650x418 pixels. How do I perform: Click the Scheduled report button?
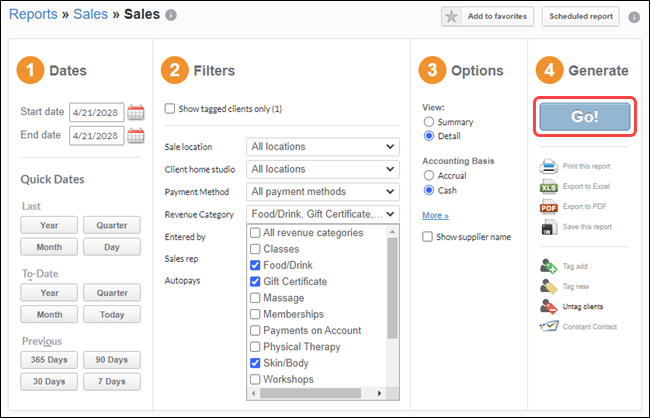[580, 17]
